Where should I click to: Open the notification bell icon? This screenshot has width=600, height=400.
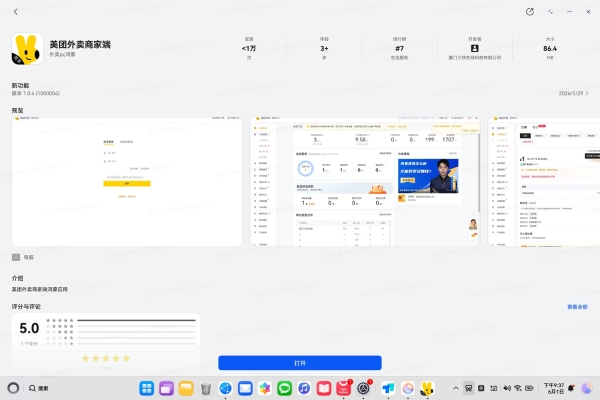click(x=571, y=388)
